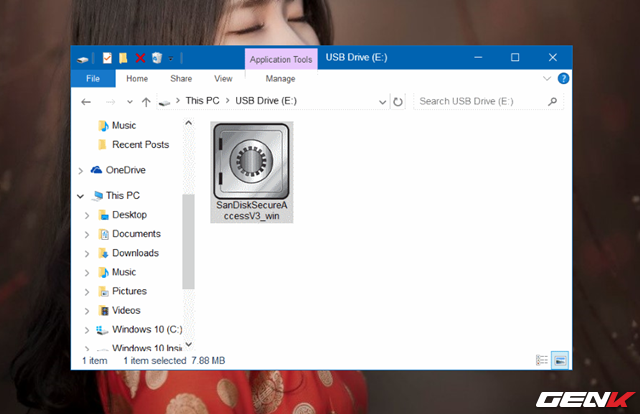Screen dimensions: 640x414
Task: Click the red Delete quick access icon
Action: (140, 58)
